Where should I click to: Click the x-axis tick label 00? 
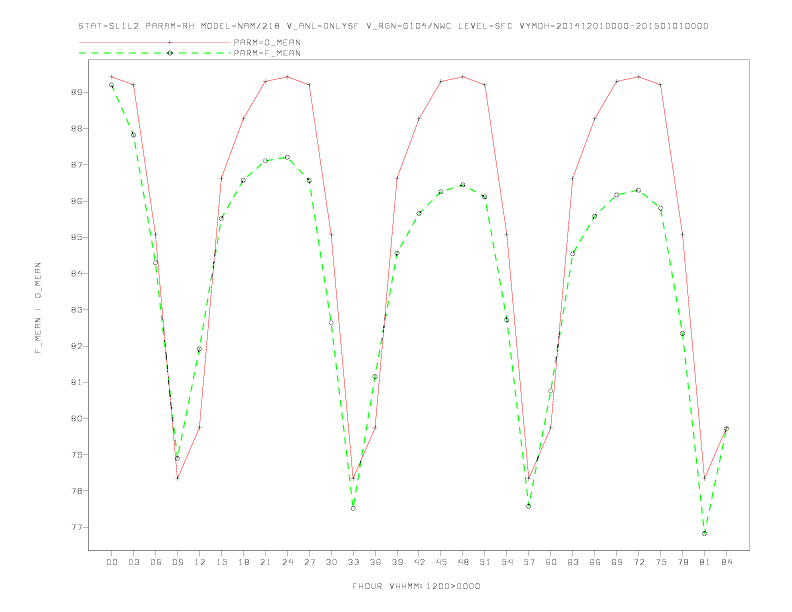click(x=112, y=562)
